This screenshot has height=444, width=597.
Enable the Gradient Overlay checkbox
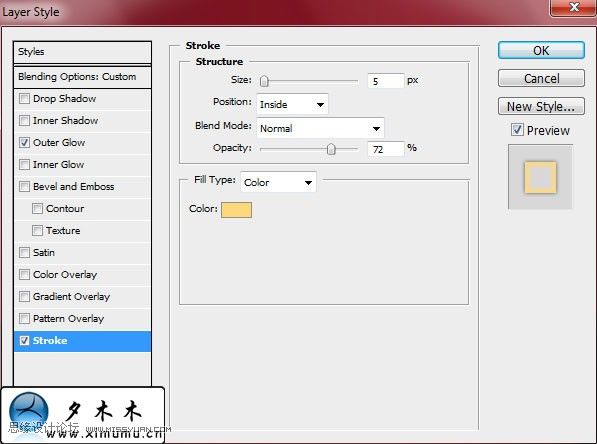tap(24, 297)
